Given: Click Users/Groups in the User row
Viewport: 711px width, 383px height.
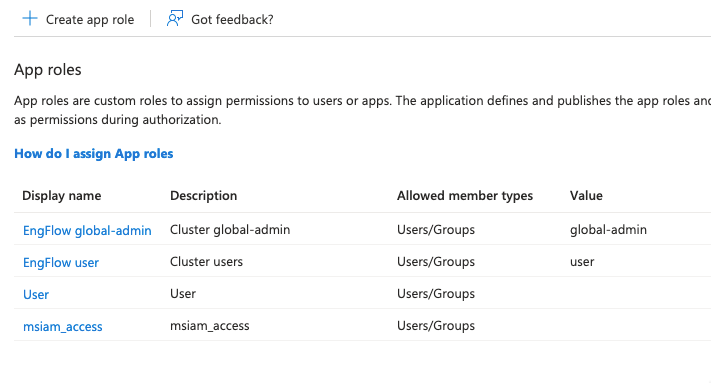Looking at the screenshot, I should coord(436,294).
